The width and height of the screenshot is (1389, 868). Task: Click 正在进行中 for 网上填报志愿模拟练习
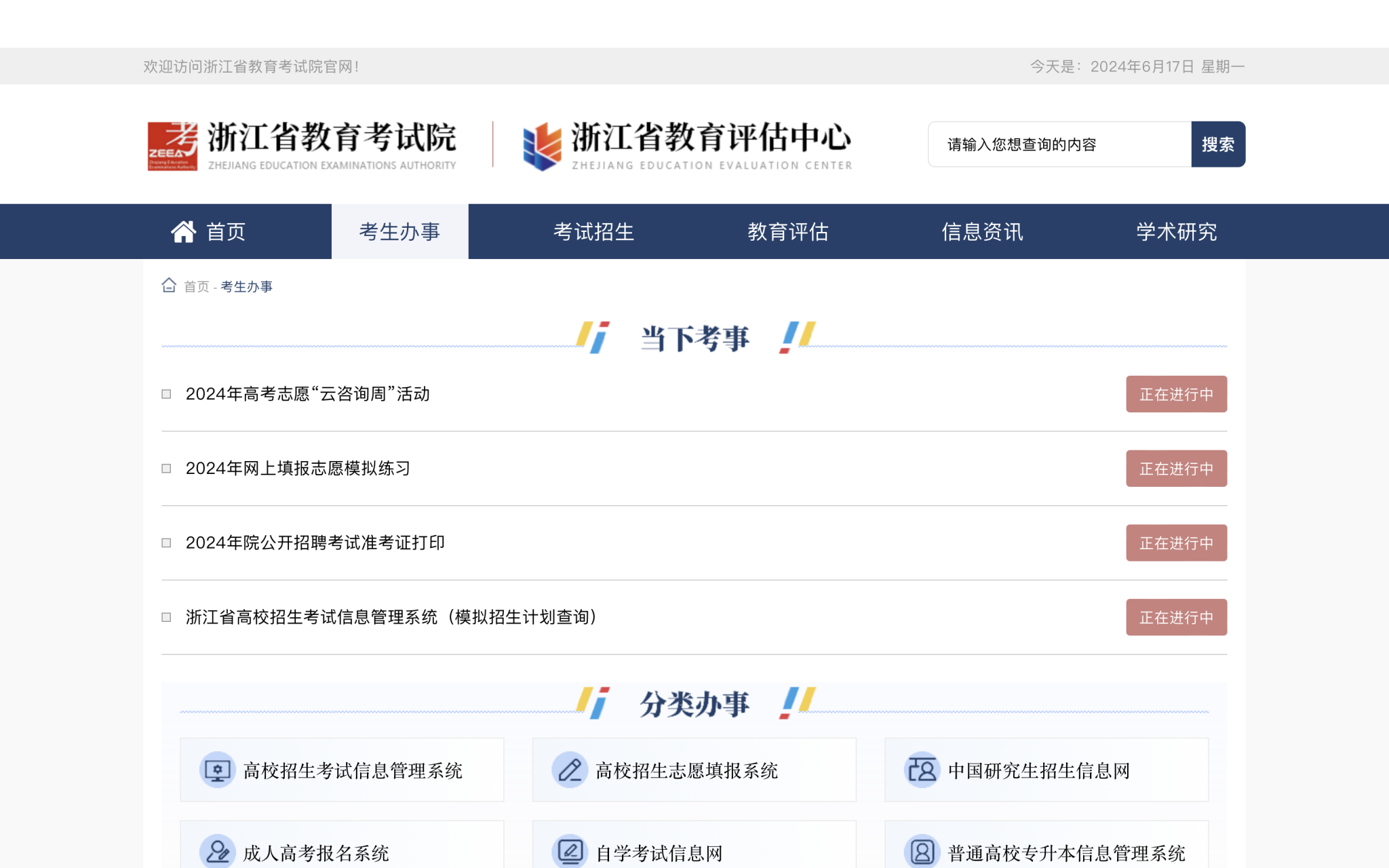point(1176,469)
